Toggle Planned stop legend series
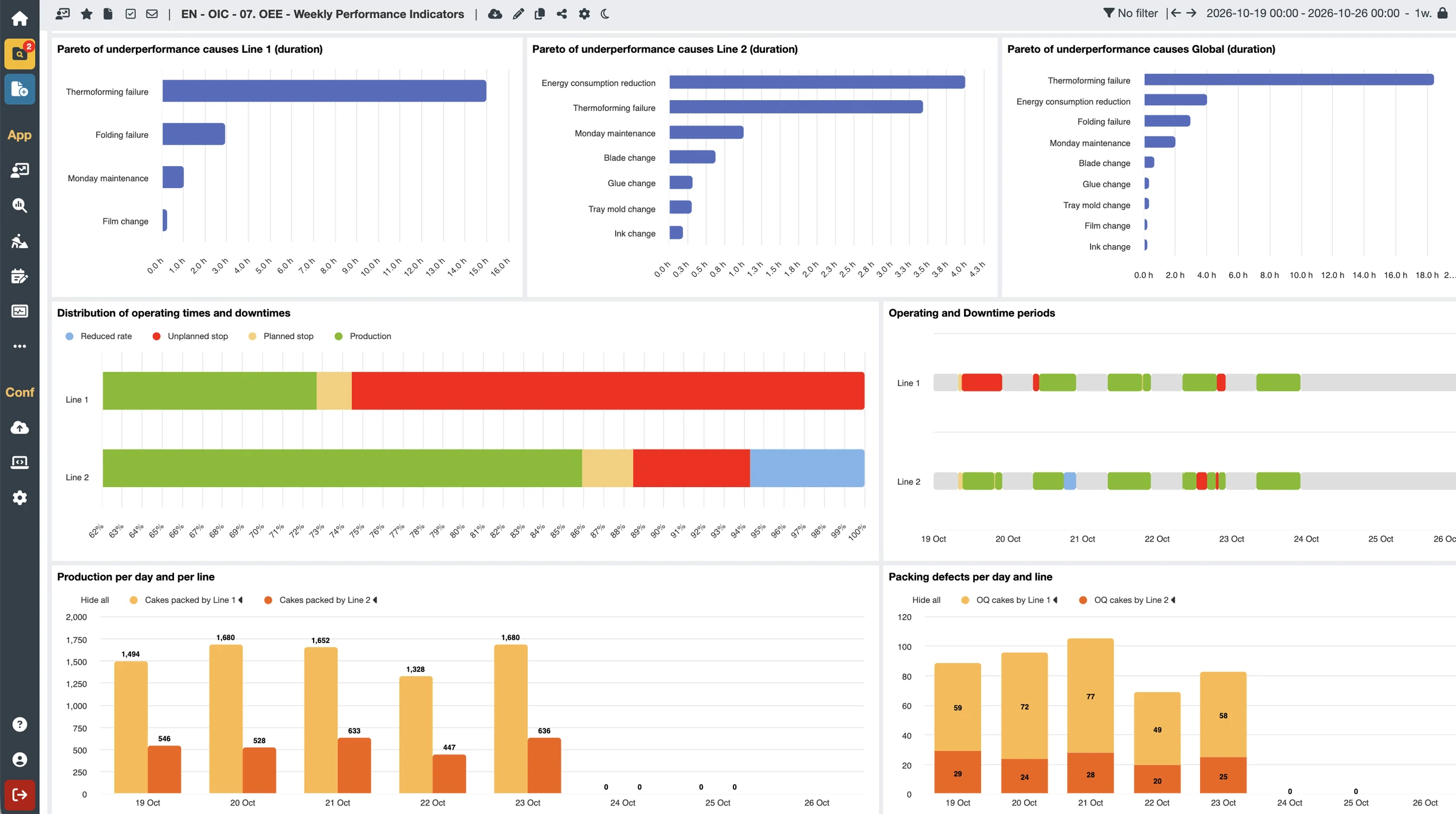 point(281,336)
